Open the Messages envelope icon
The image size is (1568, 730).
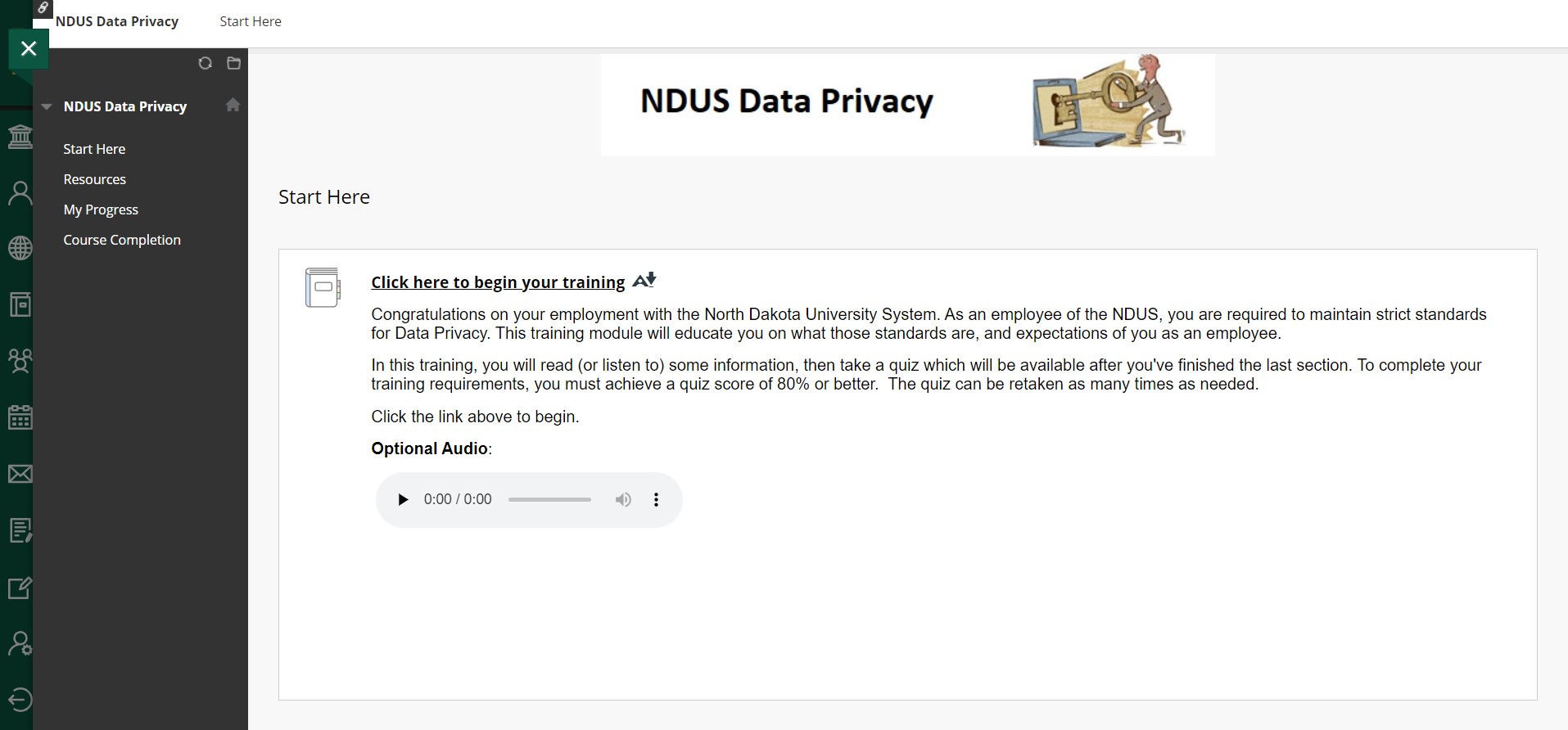click(x=20, y=474)
